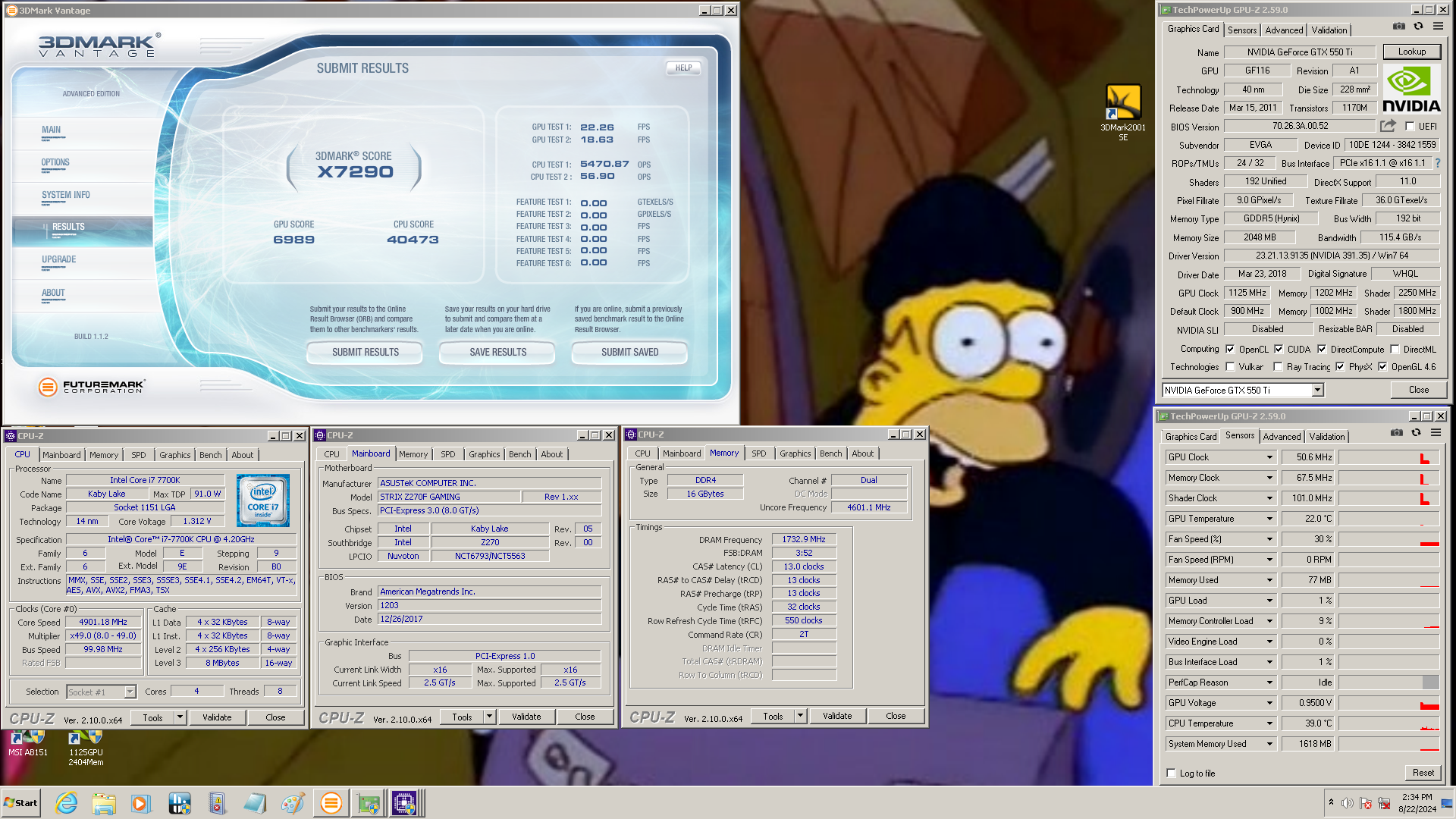1456x819 pixels.
Task: Switch to Validation tab in GPU-Z Sensors window
Action: pyautogui.click(x=1327, y=436)
